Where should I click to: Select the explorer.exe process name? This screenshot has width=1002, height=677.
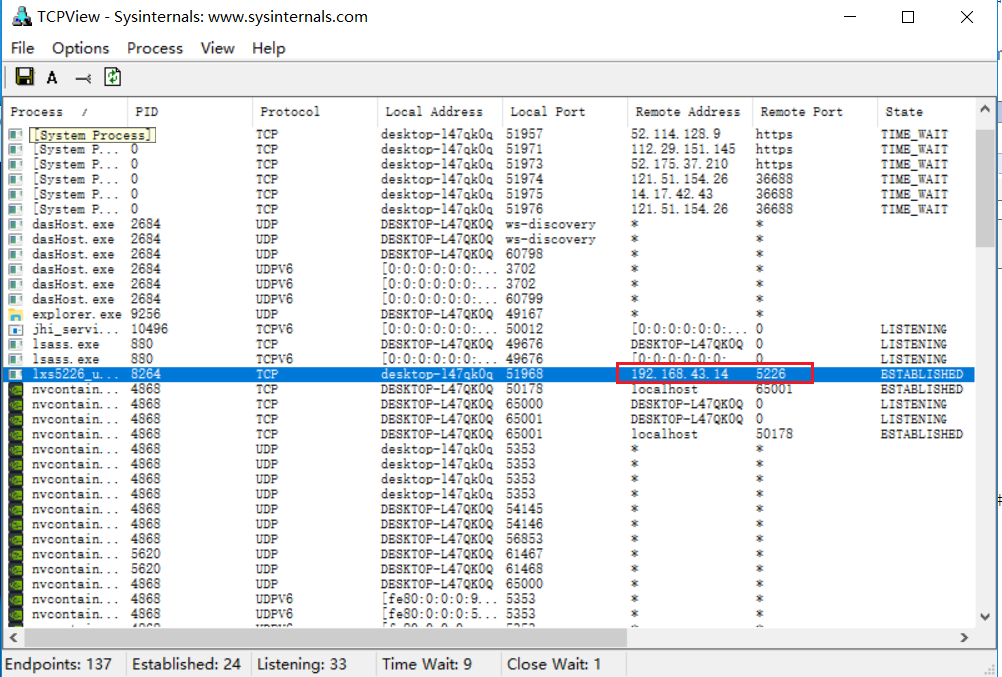tap(76, 315)
